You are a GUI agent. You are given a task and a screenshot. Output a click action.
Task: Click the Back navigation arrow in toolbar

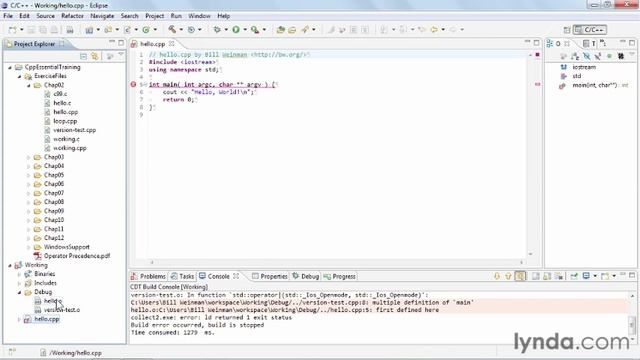(x=434, y=29)
